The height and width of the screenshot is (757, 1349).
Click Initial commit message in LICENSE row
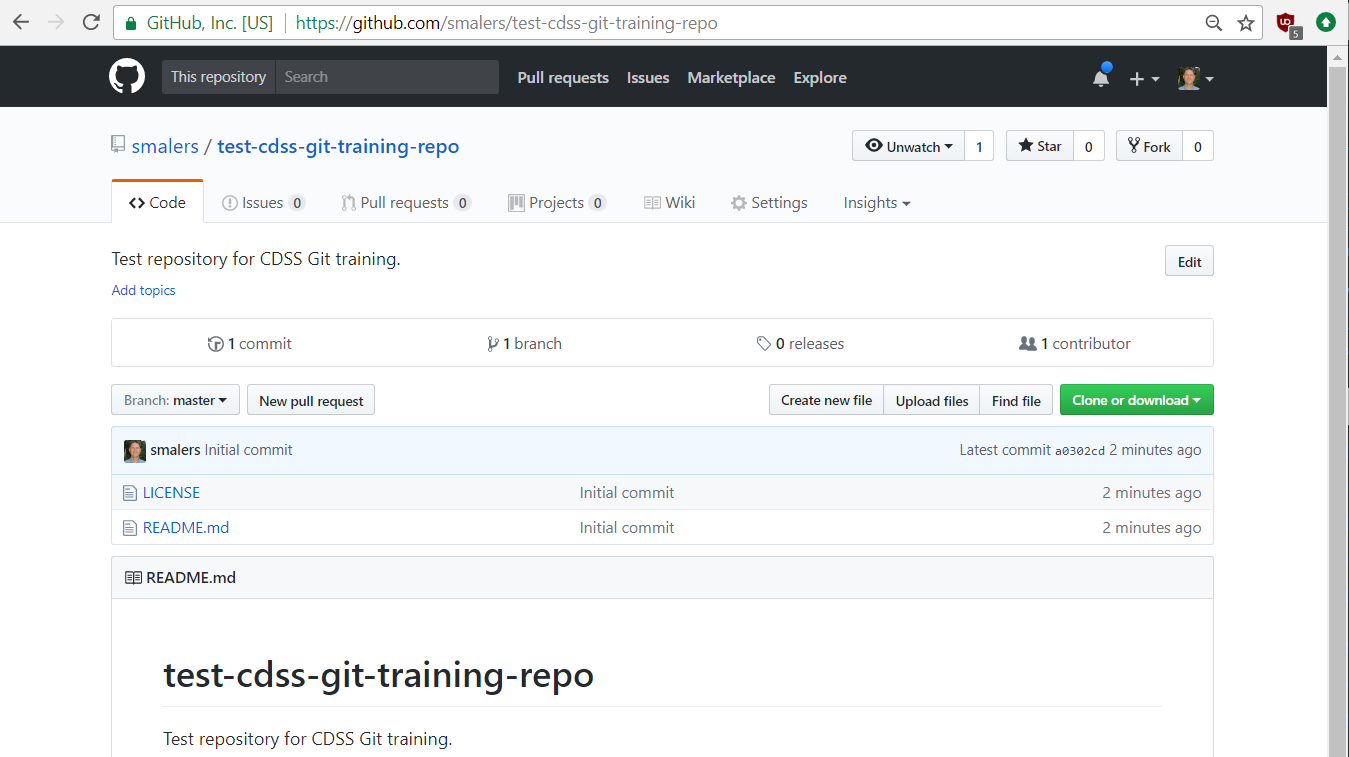[627, 493]
